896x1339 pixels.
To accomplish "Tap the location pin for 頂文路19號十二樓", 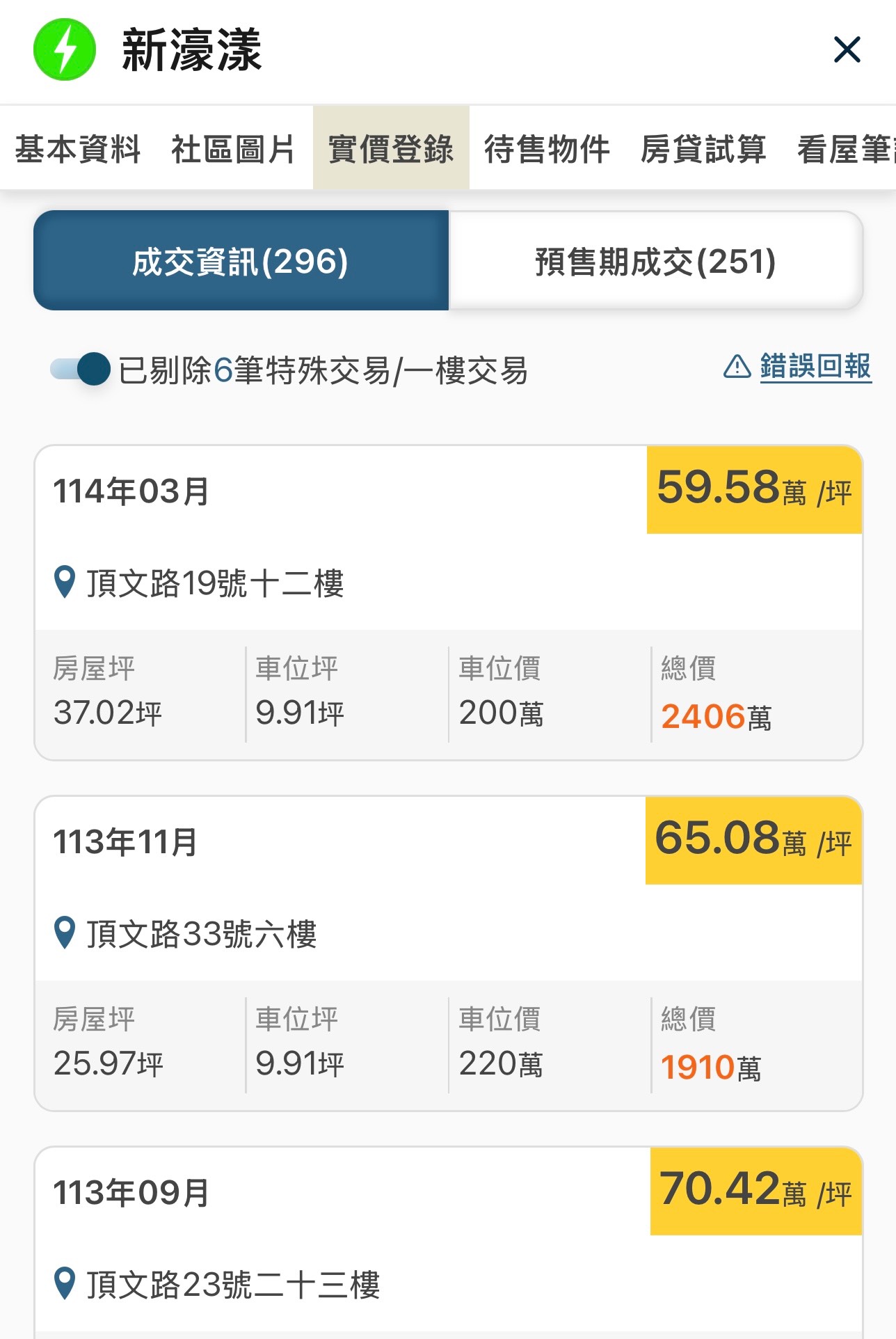I will (65, 583).
